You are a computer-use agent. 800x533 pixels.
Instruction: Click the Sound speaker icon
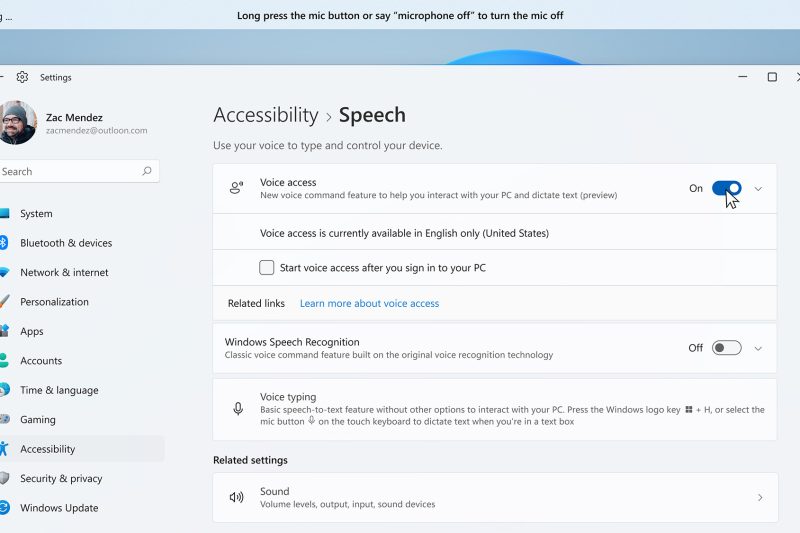coord(236,497)
